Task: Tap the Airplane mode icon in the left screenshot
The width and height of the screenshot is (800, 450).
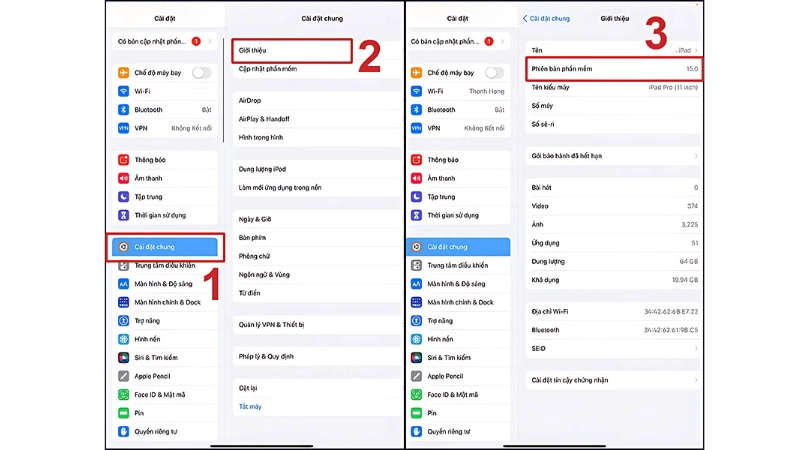Action: (x=123, y=73)
